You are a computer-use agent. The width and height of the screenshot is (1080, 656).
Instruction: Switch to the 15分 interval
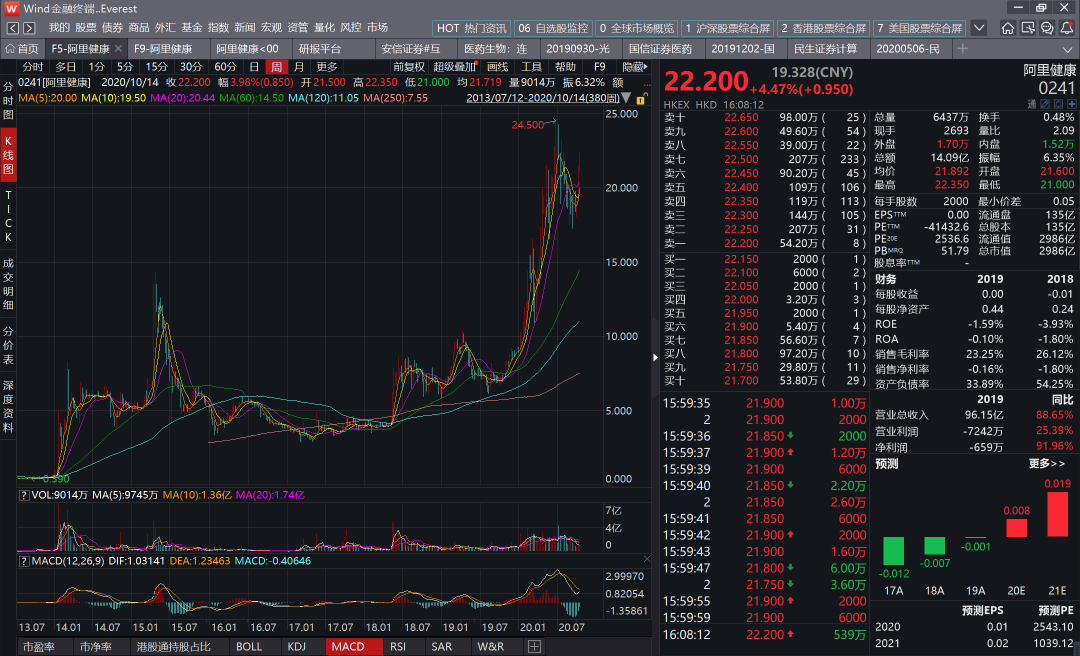pyautogui.click(x=156, y=67)
